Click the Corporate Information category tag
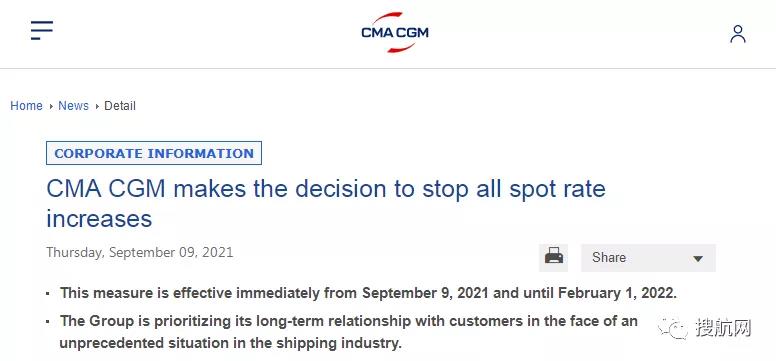Image resolution: width=776 pixels, height=361 pixels. click(x=154, y=153)
